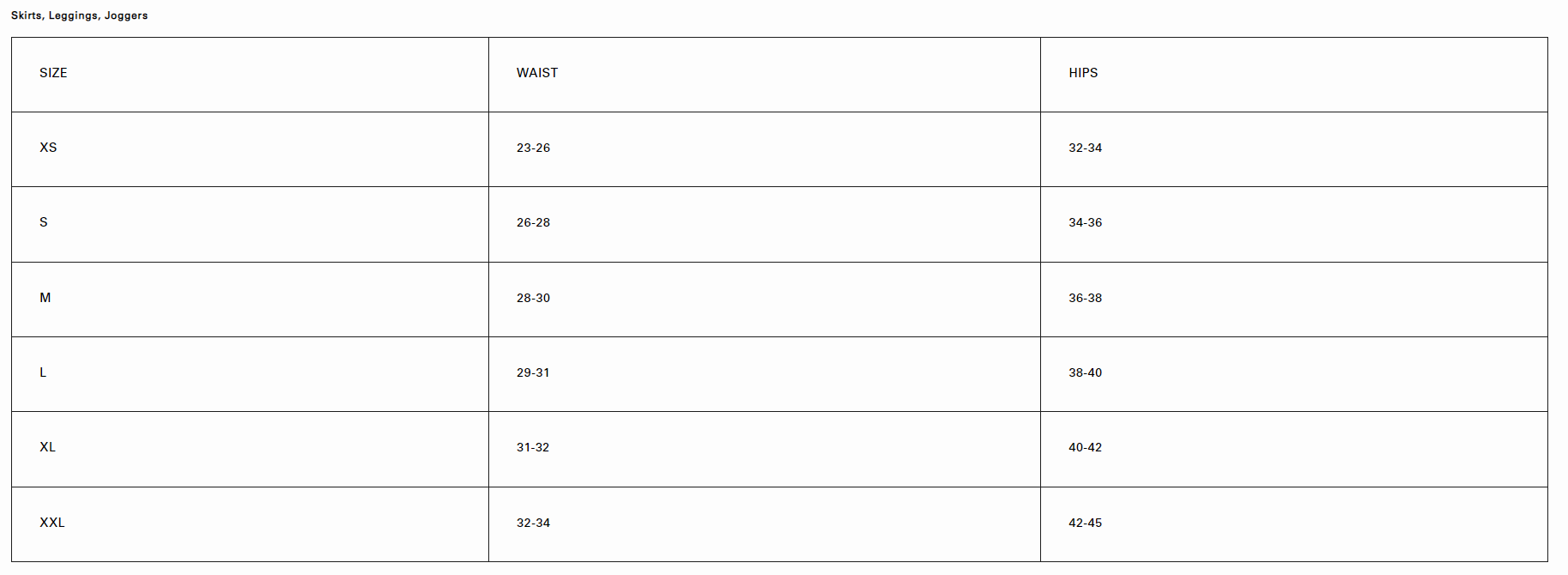Screen dimensions: 1568x575
Task: Click the Skirts, Leggings, Joggers heading
Action: click(79, 15)
